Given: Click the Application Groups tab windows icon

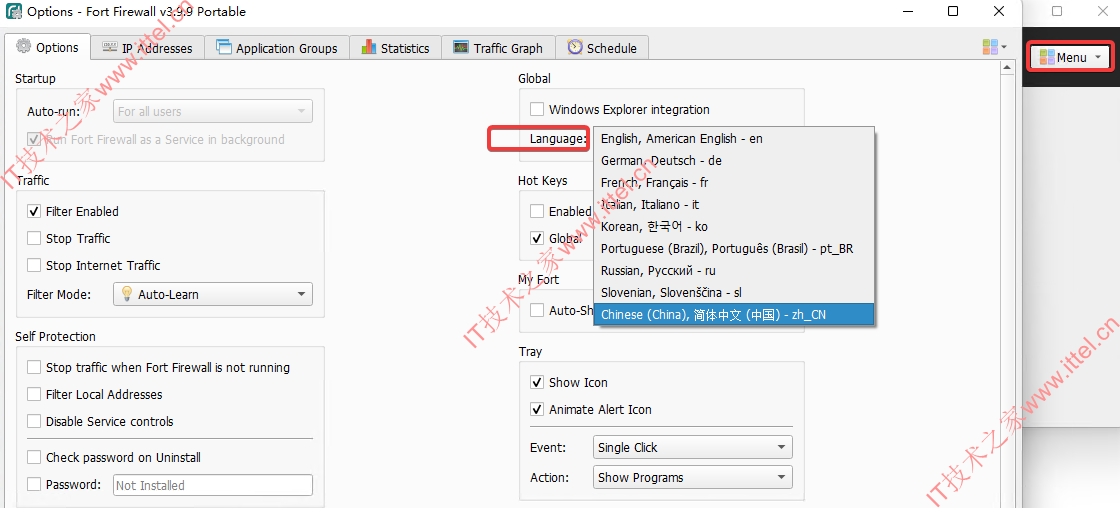Looking at the screenshot, I should click(x=224, y=47).
